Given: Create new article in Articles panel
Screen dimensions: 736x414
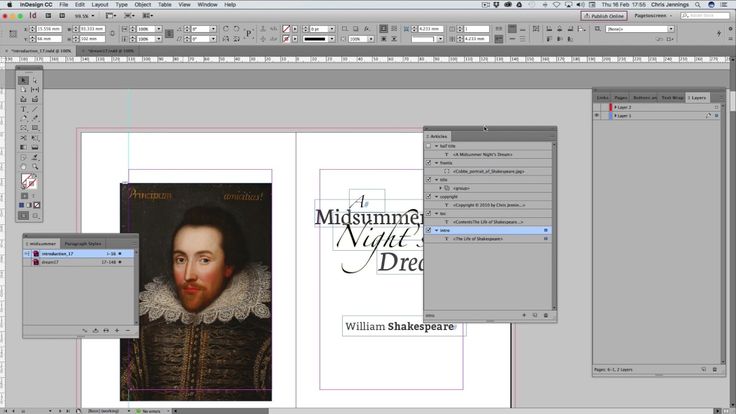Looking at the screenshot, I should click(x=534, y=315).
